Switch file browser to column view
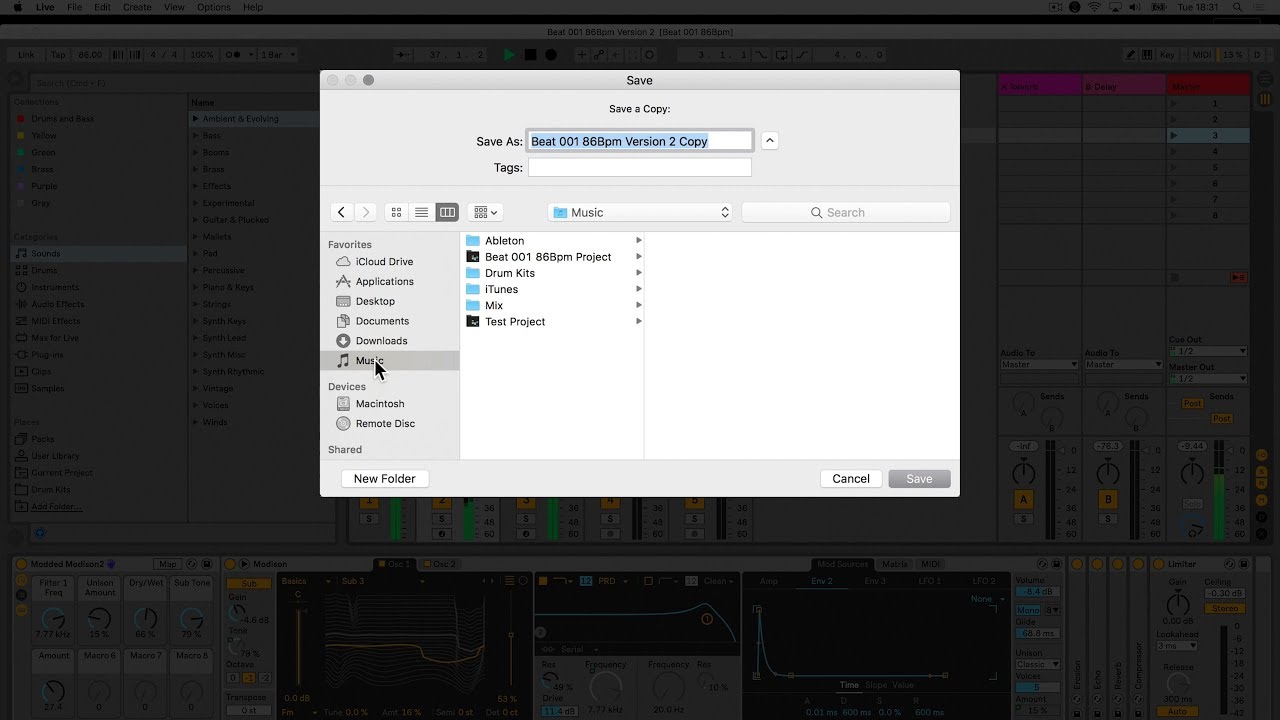 click(x=447, y=212)
